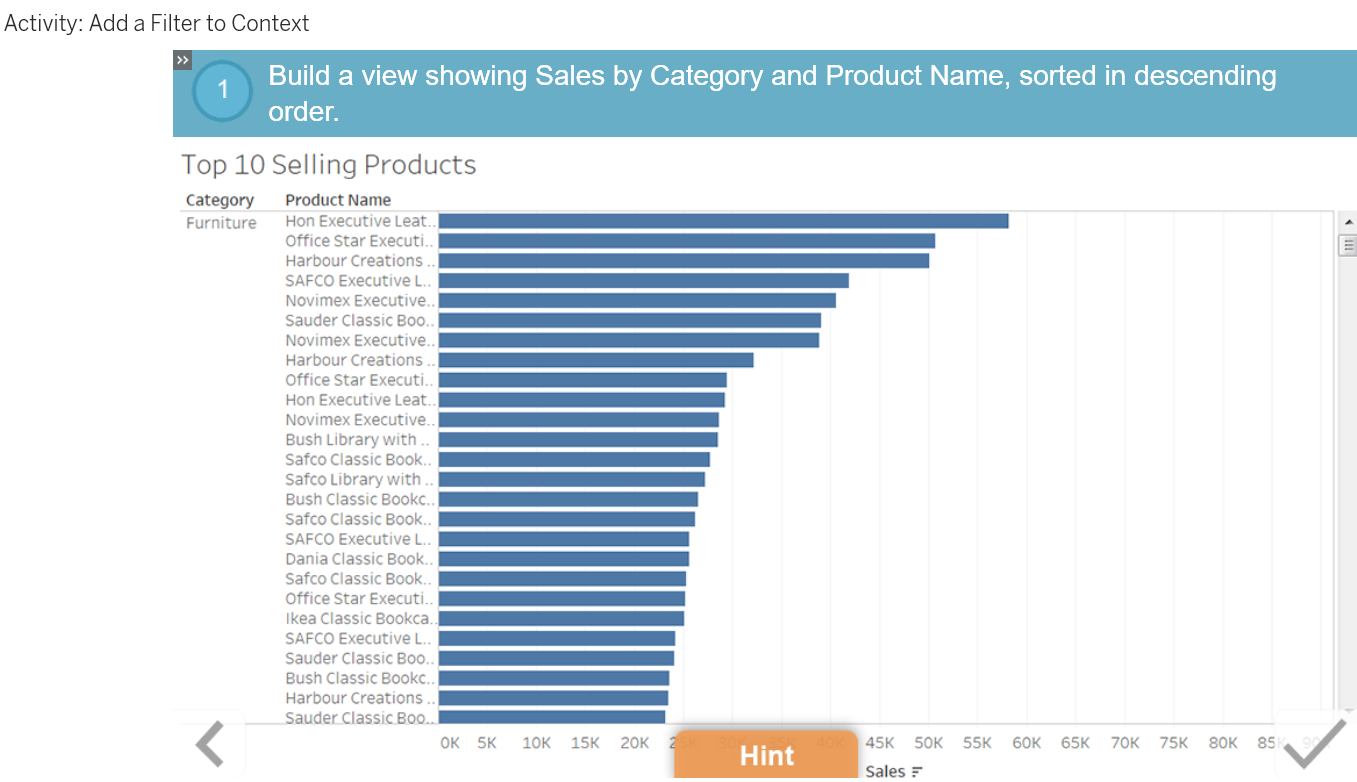Go back with the left arrow
Image resolution: width=1357 pixels, height=782 pixels.
pyautogui.click(x=210, y=744)
